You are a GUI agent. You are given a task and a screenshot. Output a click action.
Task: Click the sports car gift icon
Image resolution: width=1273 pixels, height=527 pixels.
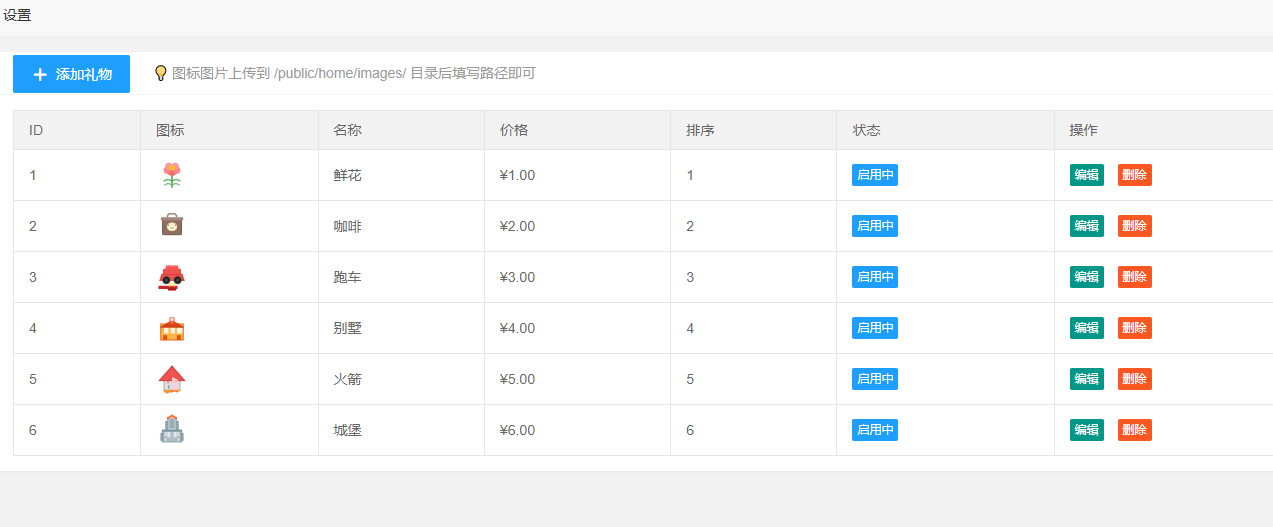pos(172,277)
